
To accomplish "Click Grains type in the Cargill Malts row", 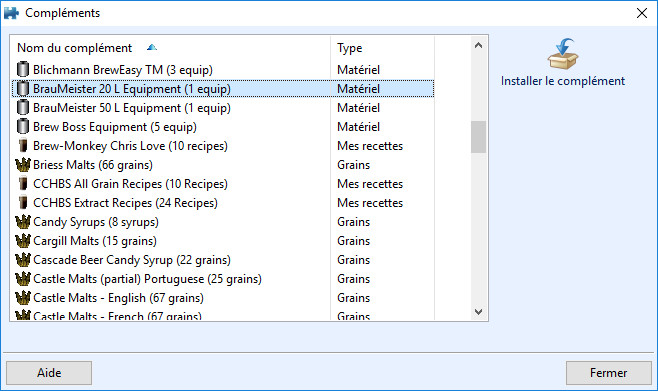I will coord(354,241).
